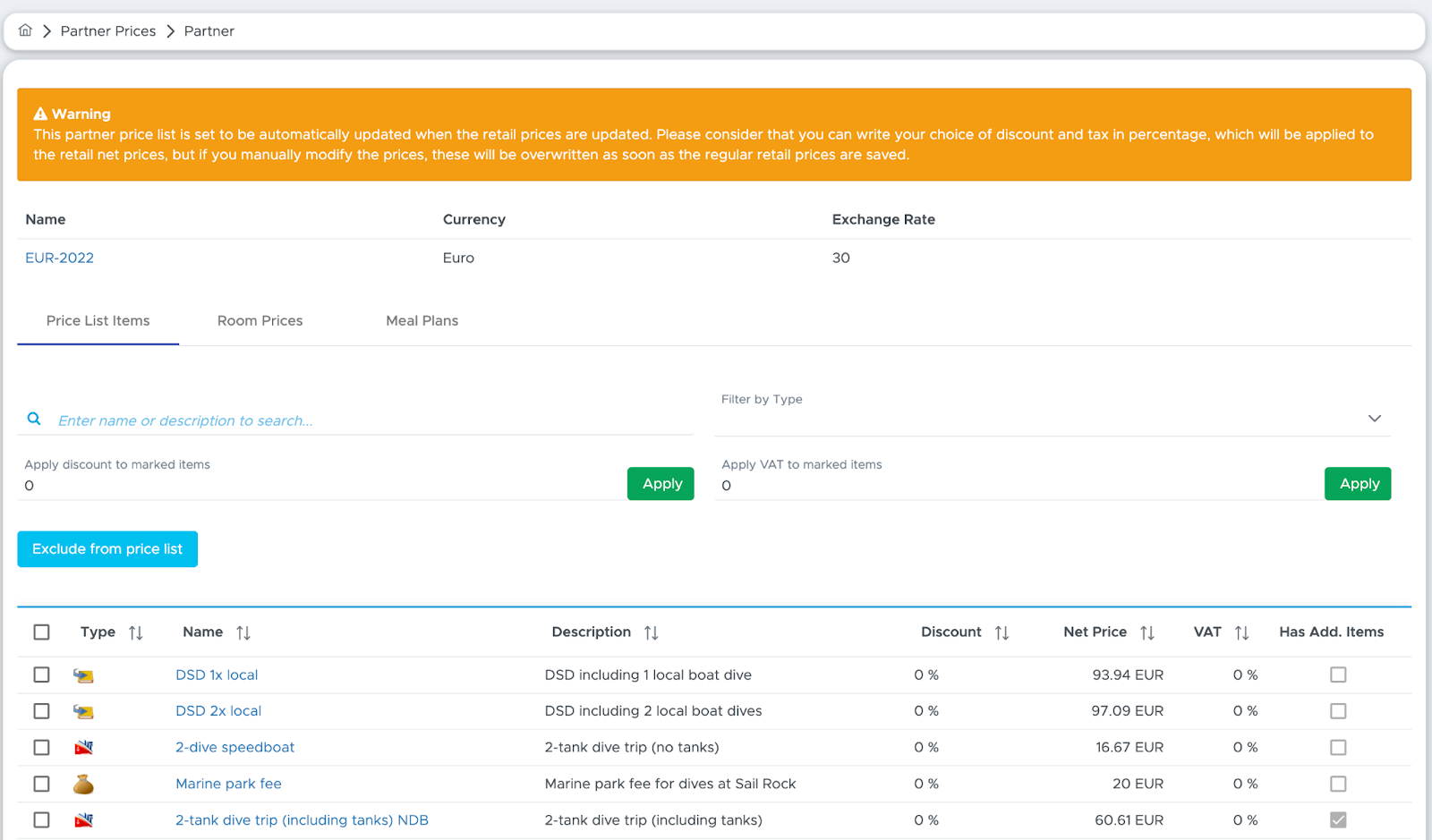Click the search magnifier icon
Viewport: 1432px width, 840px height.
[x=34, y=419]
